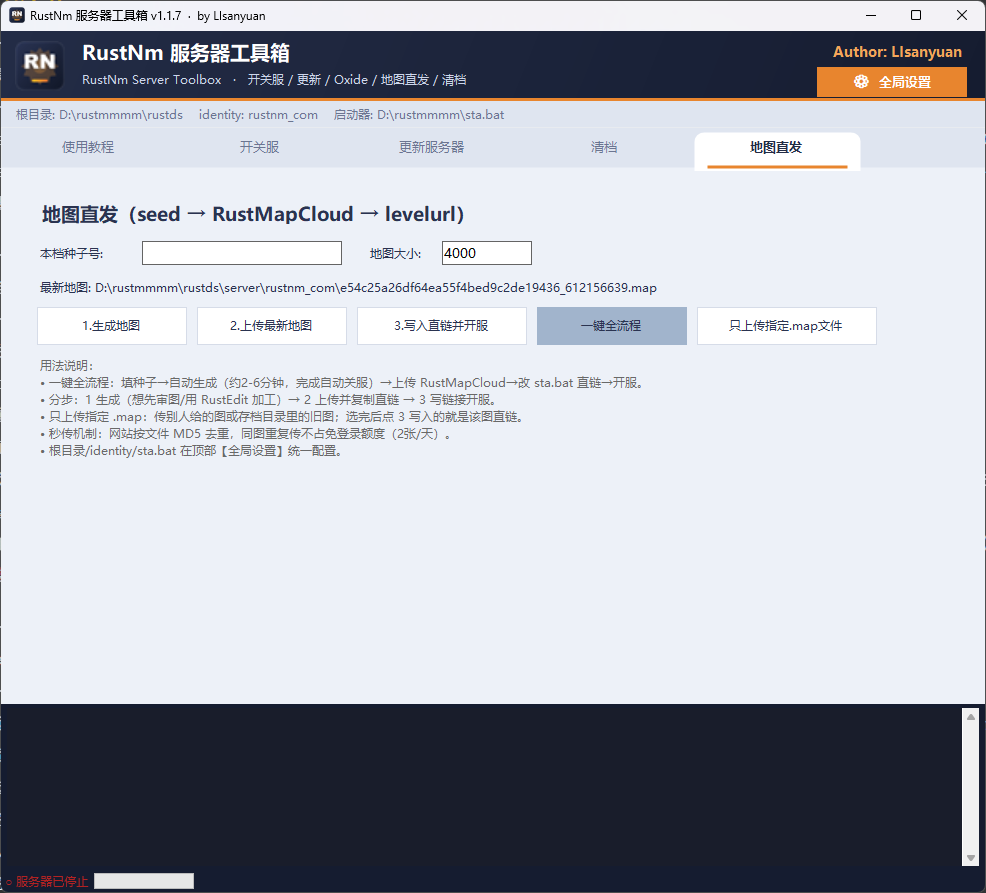The width and height of the screenshot is (986, 893).
Task: Click the 地图直发 seed RustMapCloud heading
Action: pos(253,214)
